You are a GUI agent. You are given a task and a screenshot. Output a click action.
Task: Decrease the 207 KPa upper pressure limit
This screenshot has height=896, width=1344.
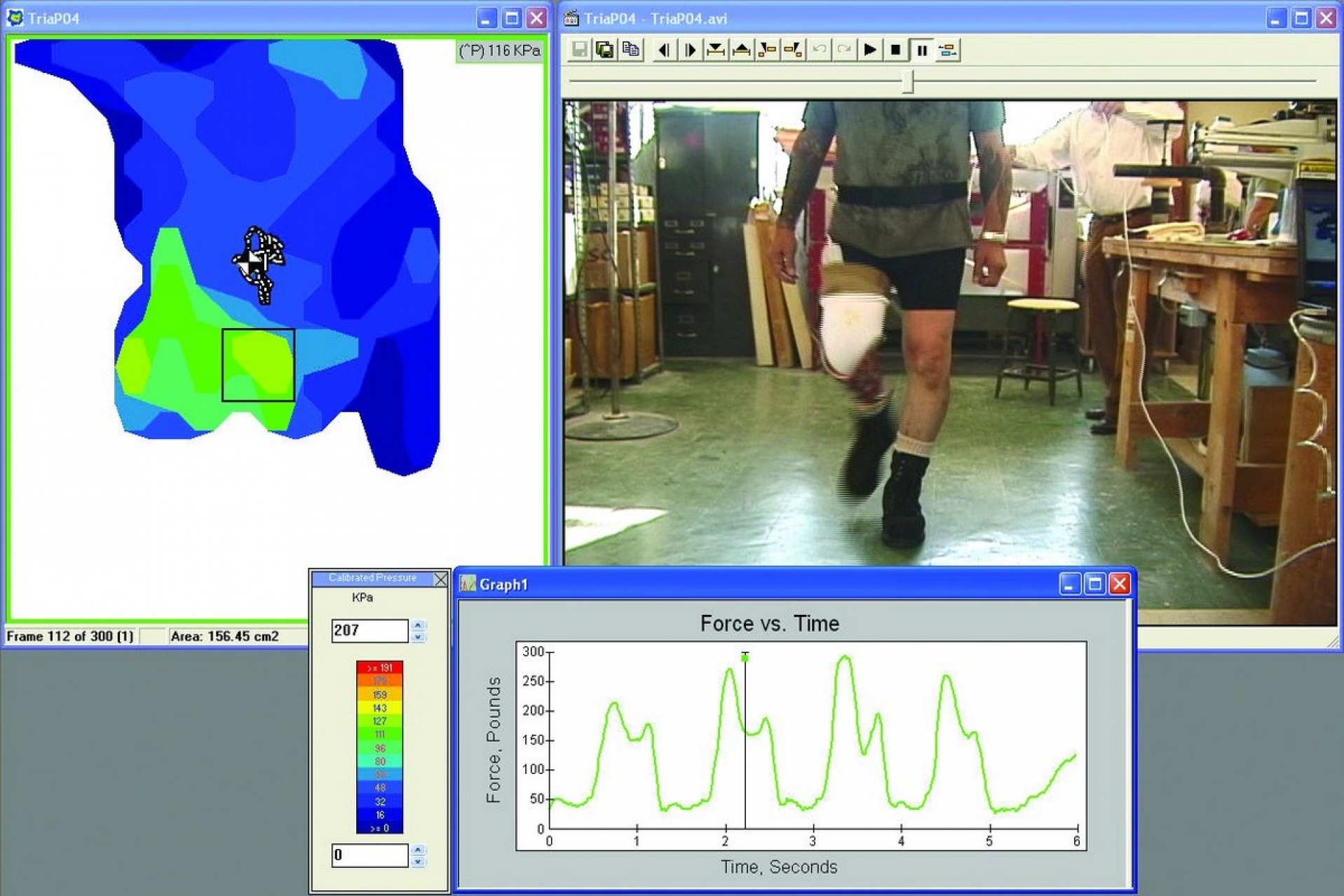tap(418, 637)
